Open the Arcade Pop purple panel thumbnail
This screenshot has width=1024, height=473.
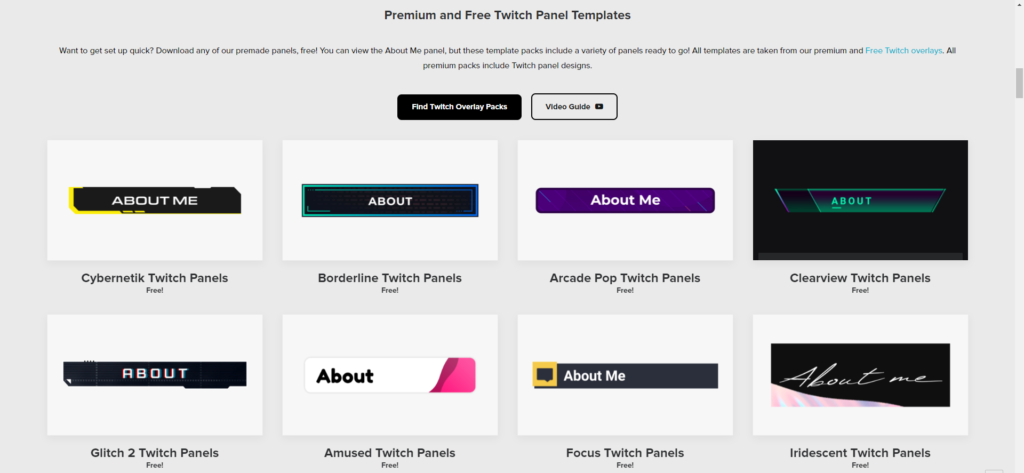625,200
